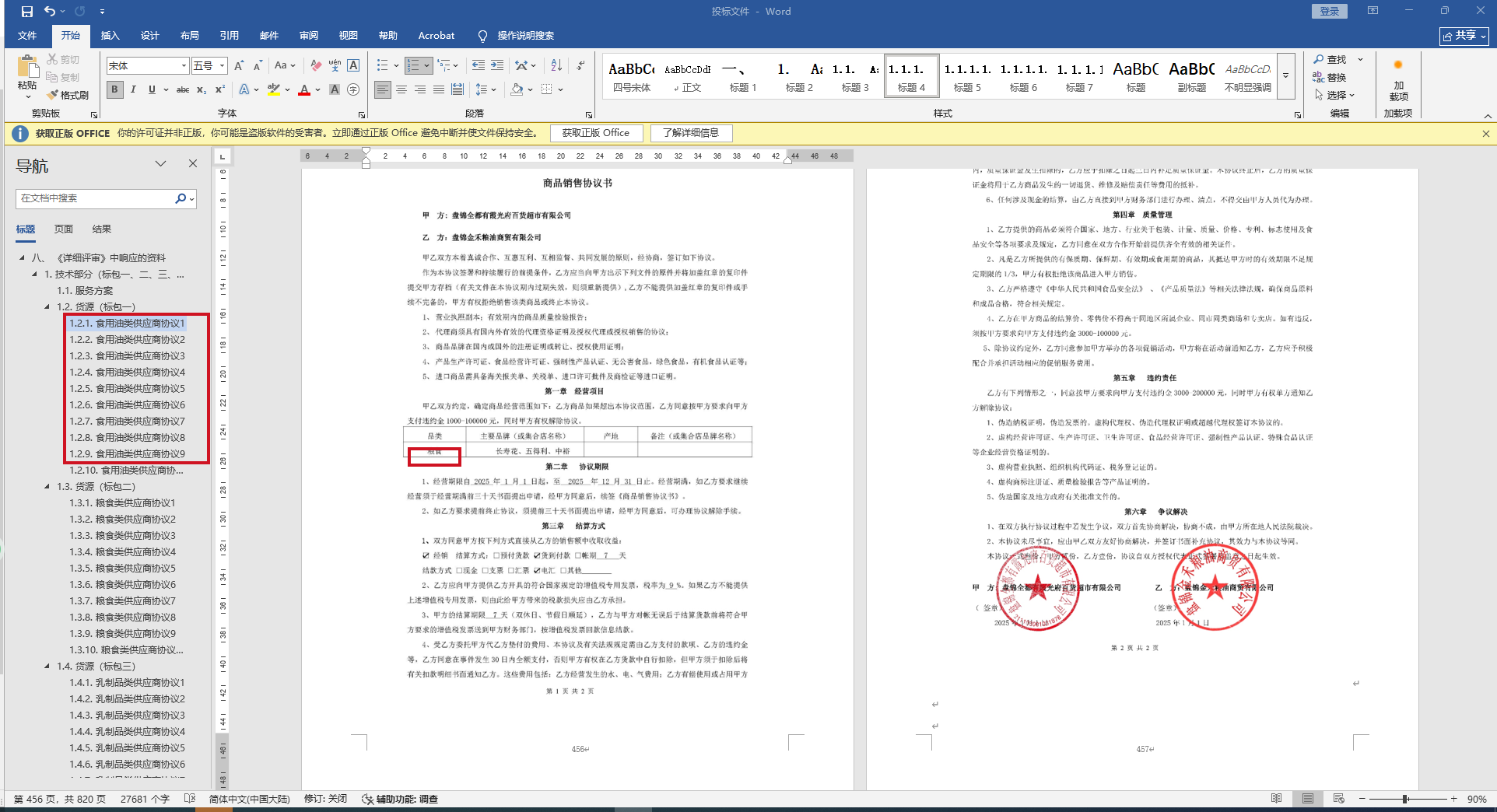Click the 获取正版 Office button
This screenshot has height=812, width=1497.
(596, 133)
